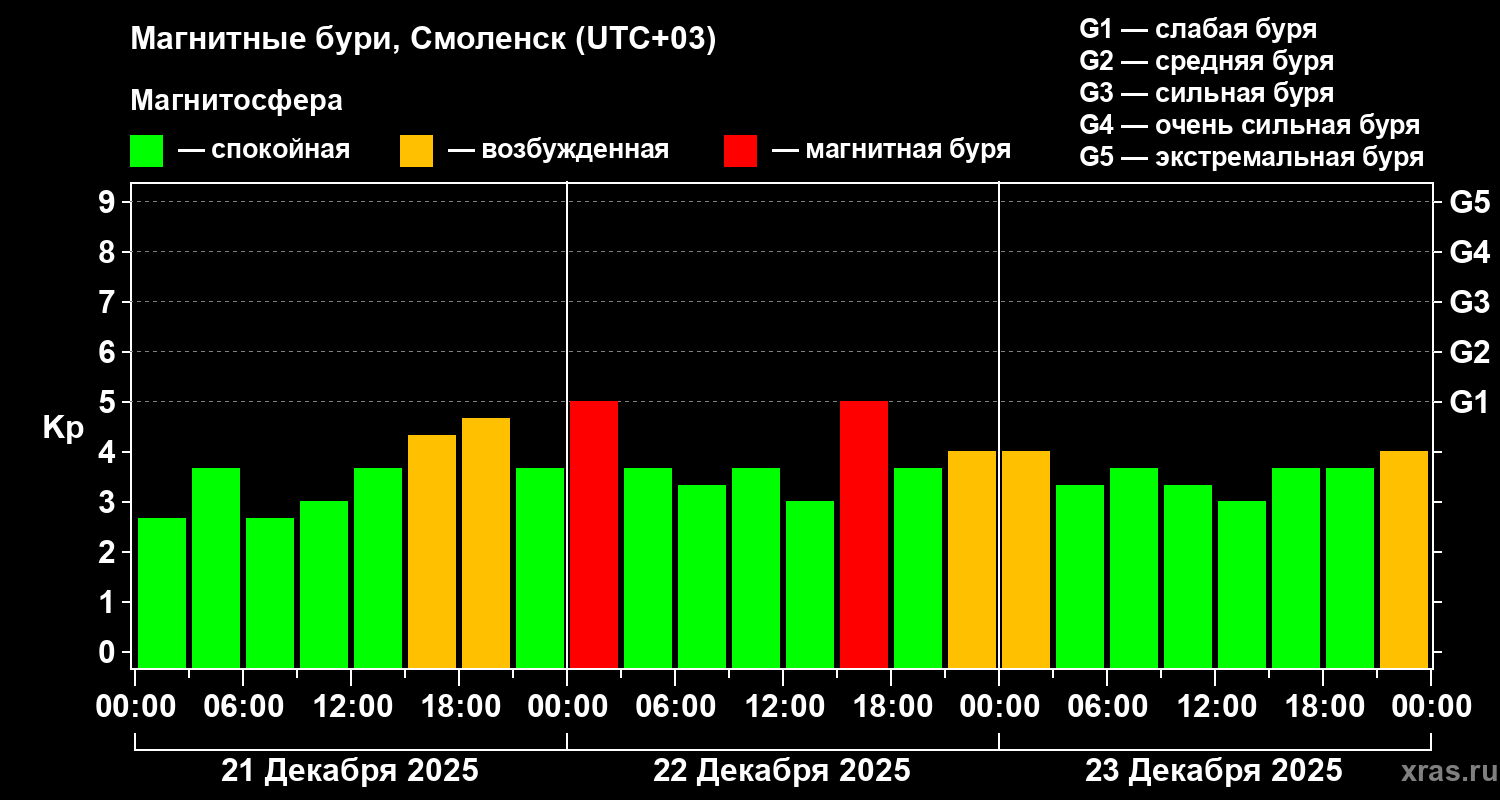Click the G5 tick label beside the chart
1500x800 pixels.
pyautogui.click(x=1469, y=202)
